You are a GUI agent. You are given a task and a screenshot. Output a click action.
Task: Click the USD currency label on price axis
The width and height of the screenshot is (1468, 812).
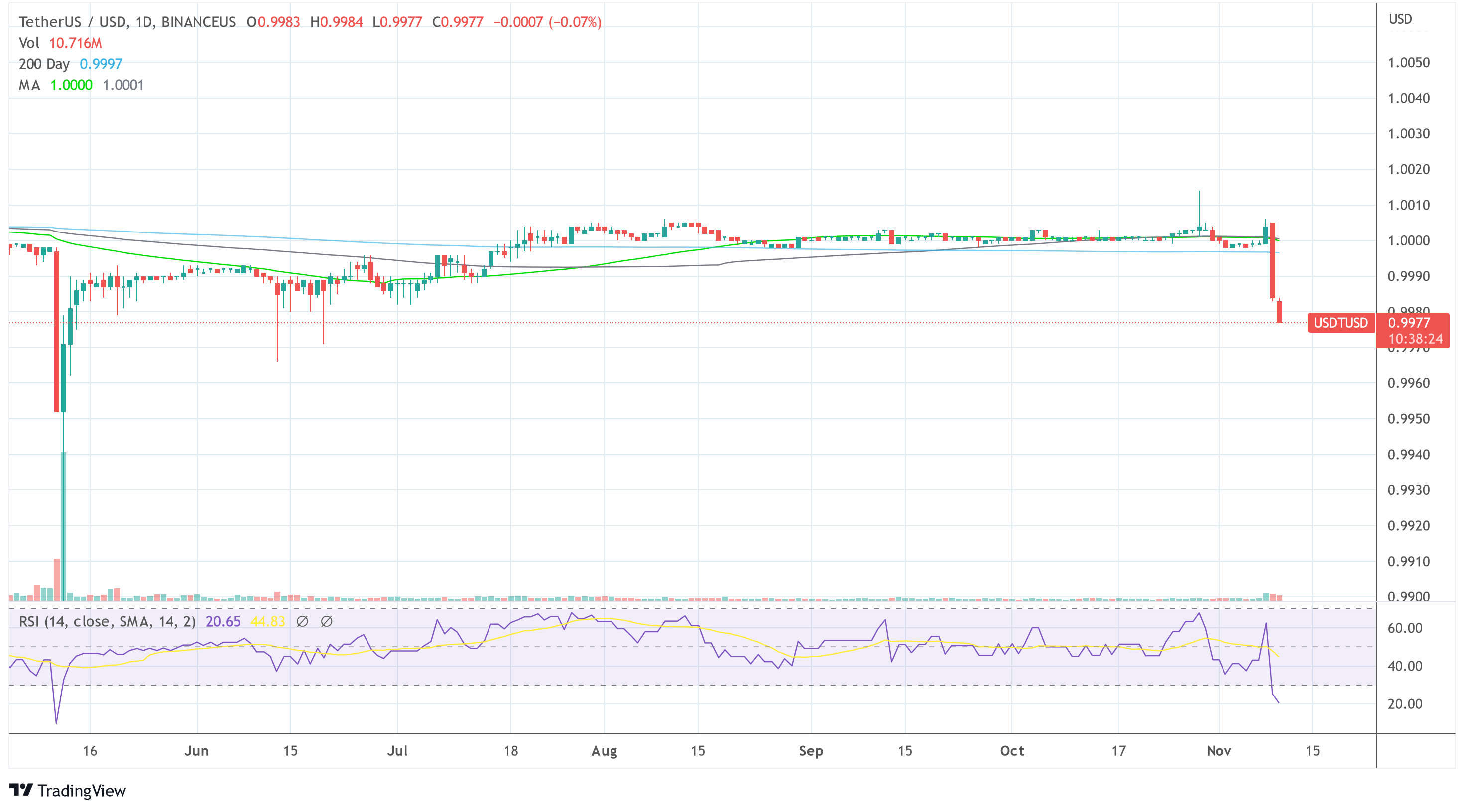[1400, 19]
